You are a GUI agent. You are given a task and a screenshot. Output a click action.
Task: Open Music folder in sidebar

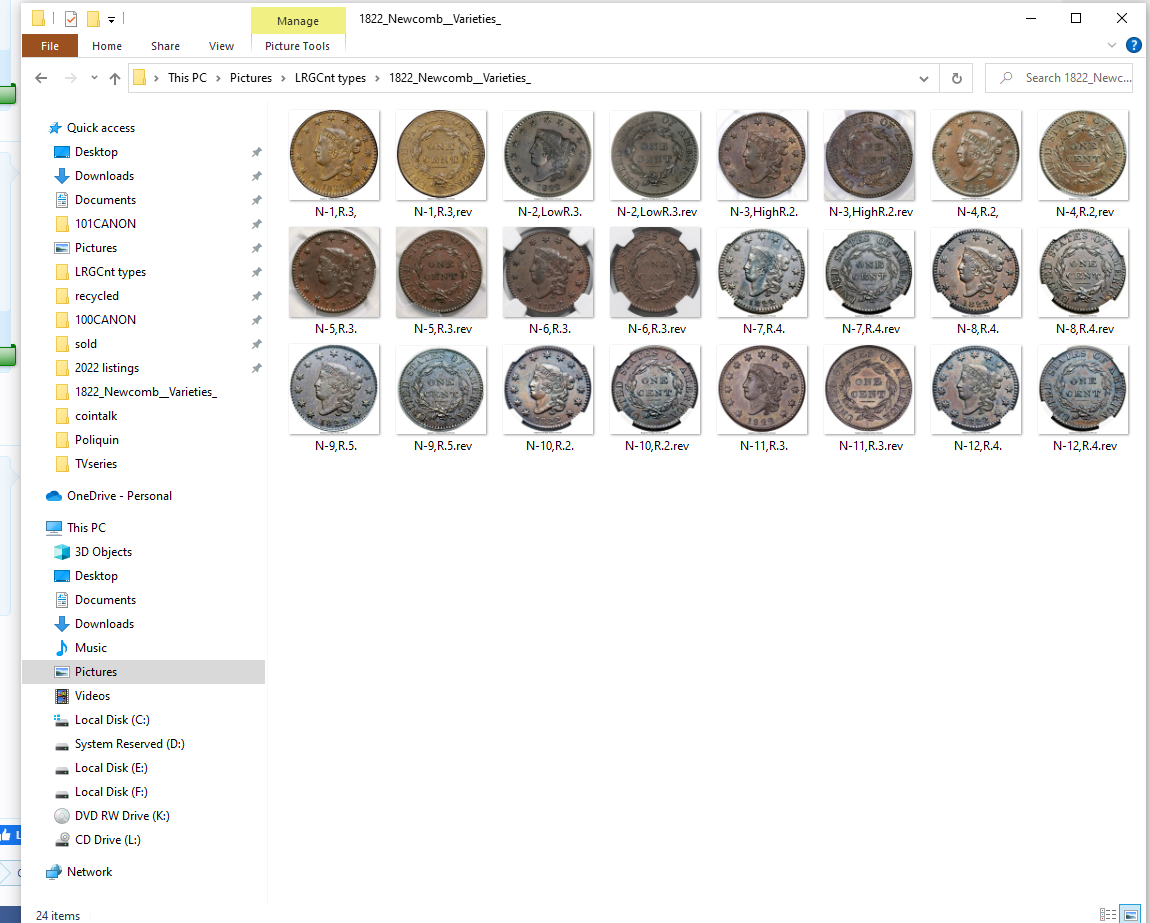[x=90, y=648]
